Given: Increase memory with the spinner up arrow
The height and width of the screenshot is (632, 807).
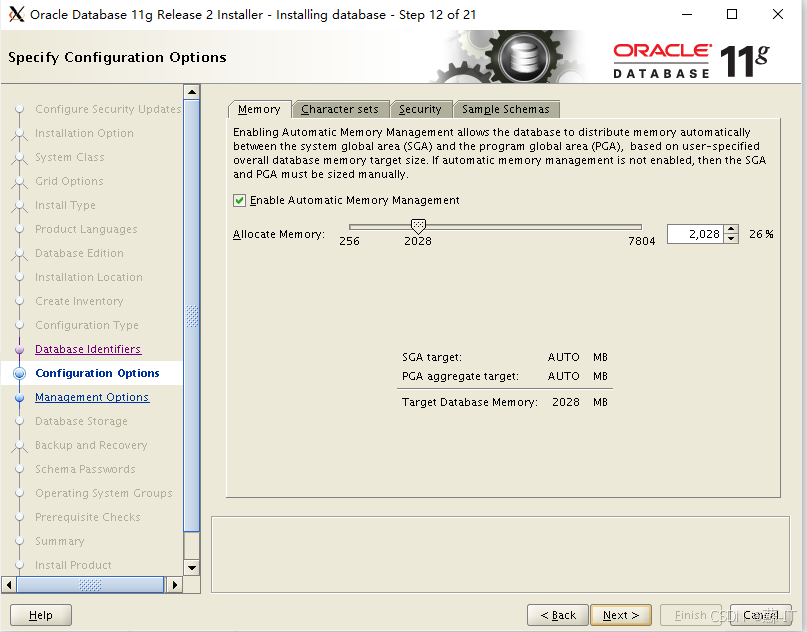Looking at the screenshot, I should pyautogui.click(x=730, y=228).
